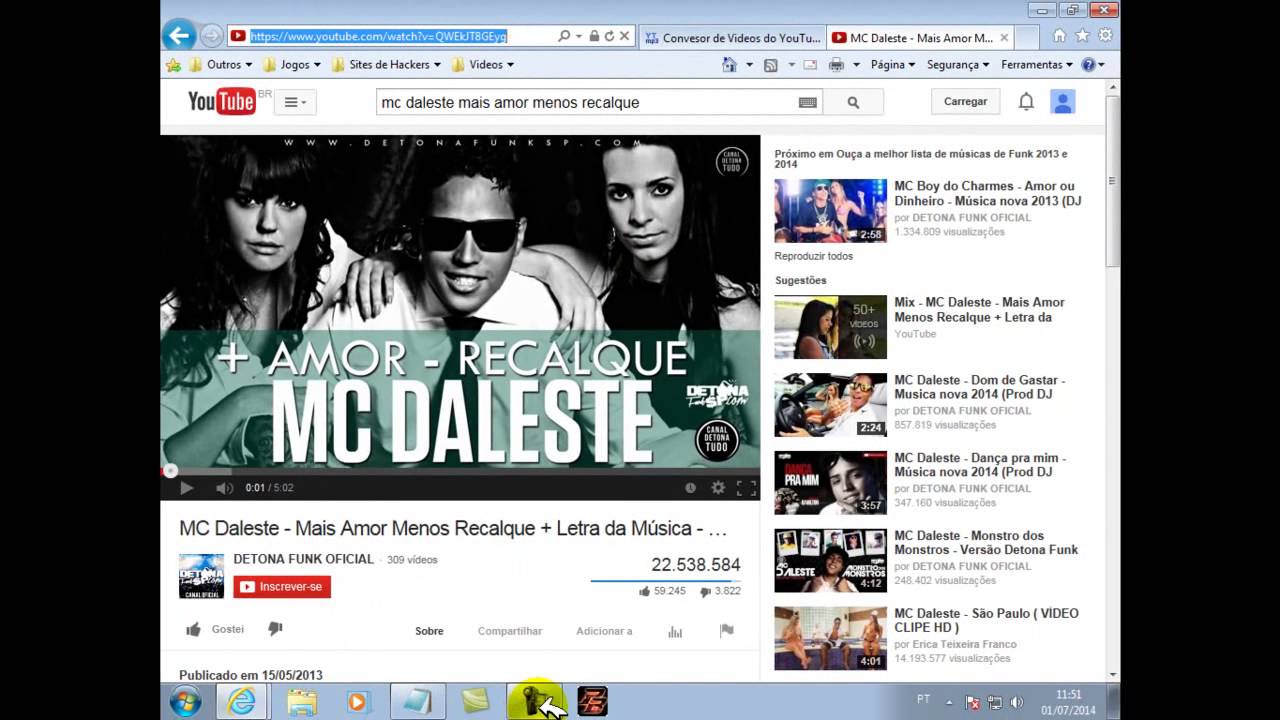This screenshot has height=720, width=1280.
Task: Click the RSS feeds icon
Action: 770,65
